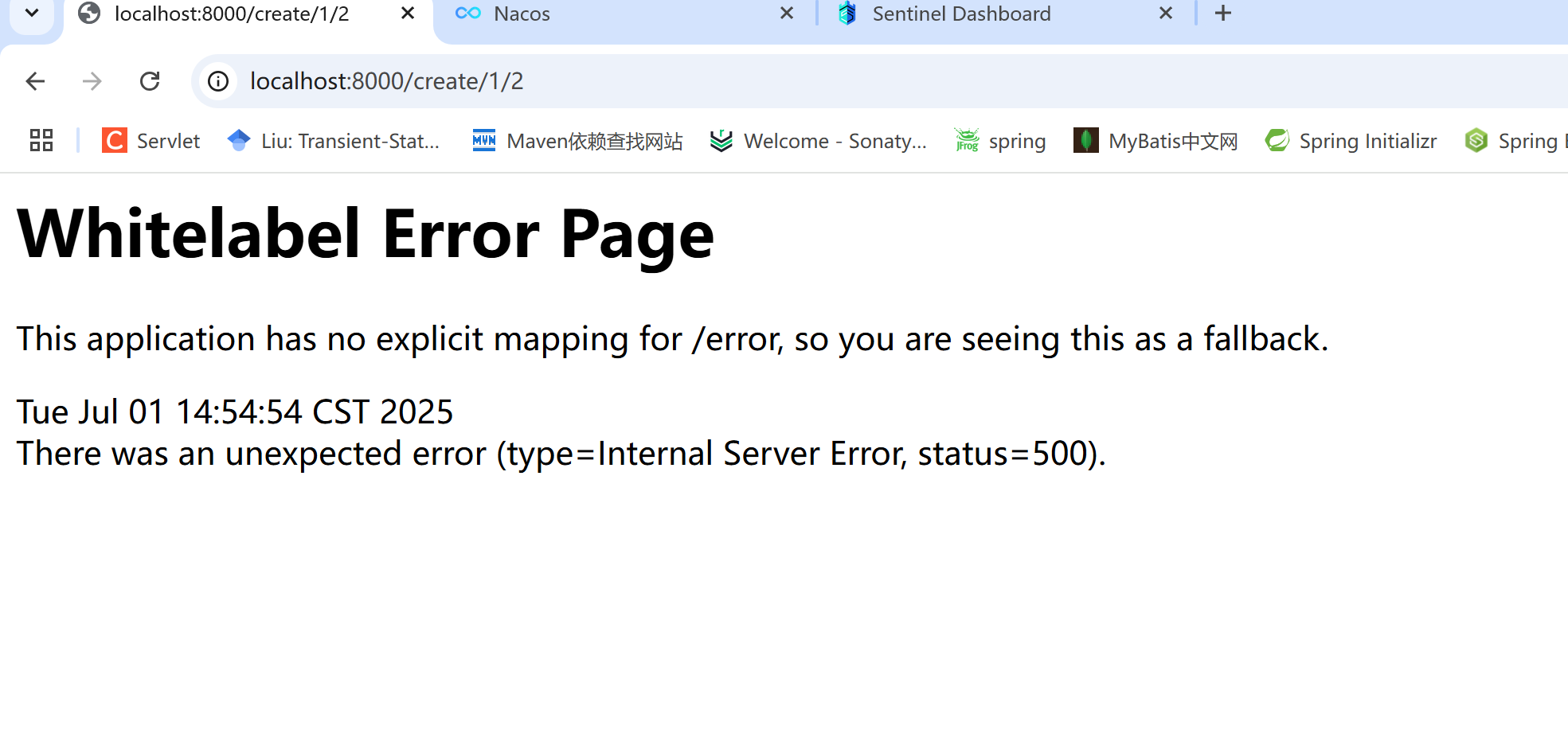Image resolution: width=1568 pixels, height=741 pixels.
Task: Open the Liu: Transient-Stat bookmark
Action: tap(333, 141)
